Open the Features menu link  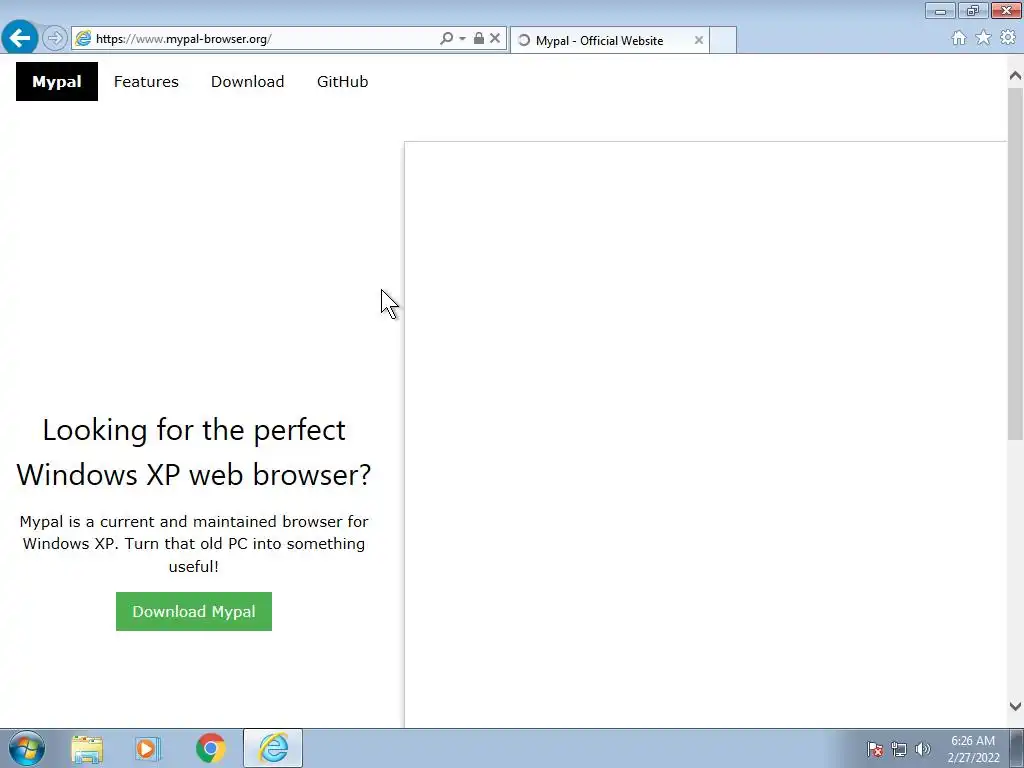pyautogui.click(x=146, y=82)
